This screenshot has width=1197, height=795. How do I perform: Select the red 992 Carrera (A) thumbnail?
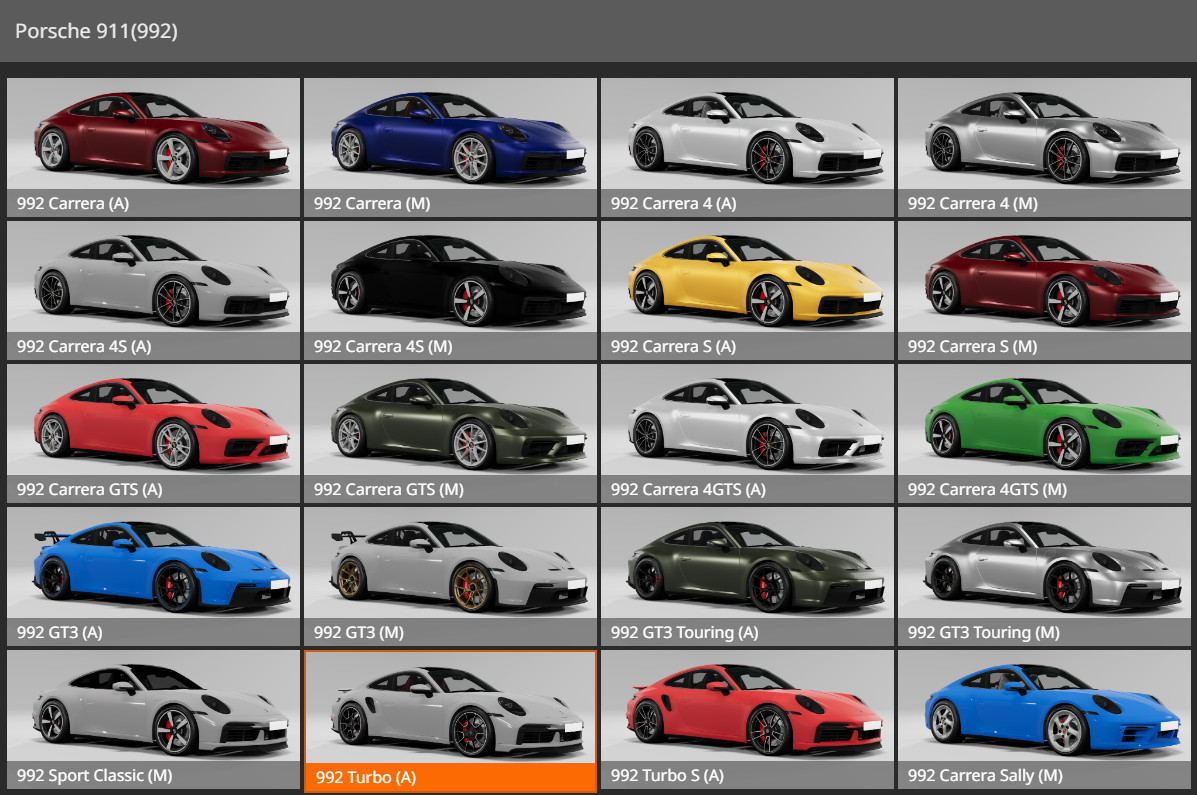point(153,138)
